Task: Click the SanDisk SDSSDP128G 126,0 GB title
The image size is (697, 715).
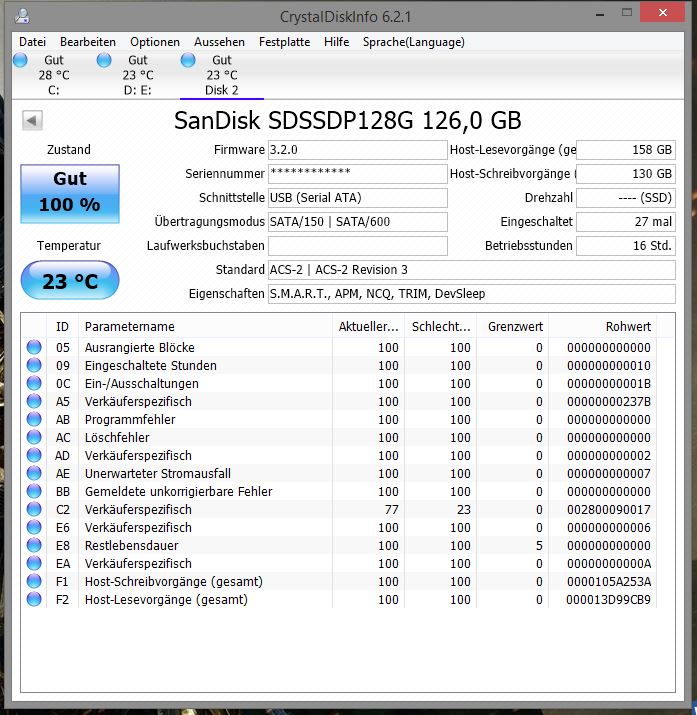Action: coord(347,120)
